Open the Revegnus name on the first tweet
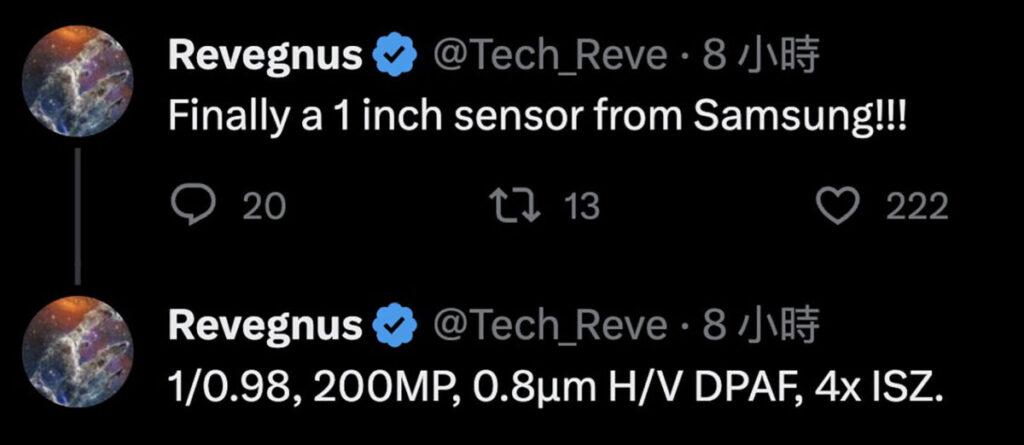Screen dimensions: 1024x445 (x=264, y=58)
